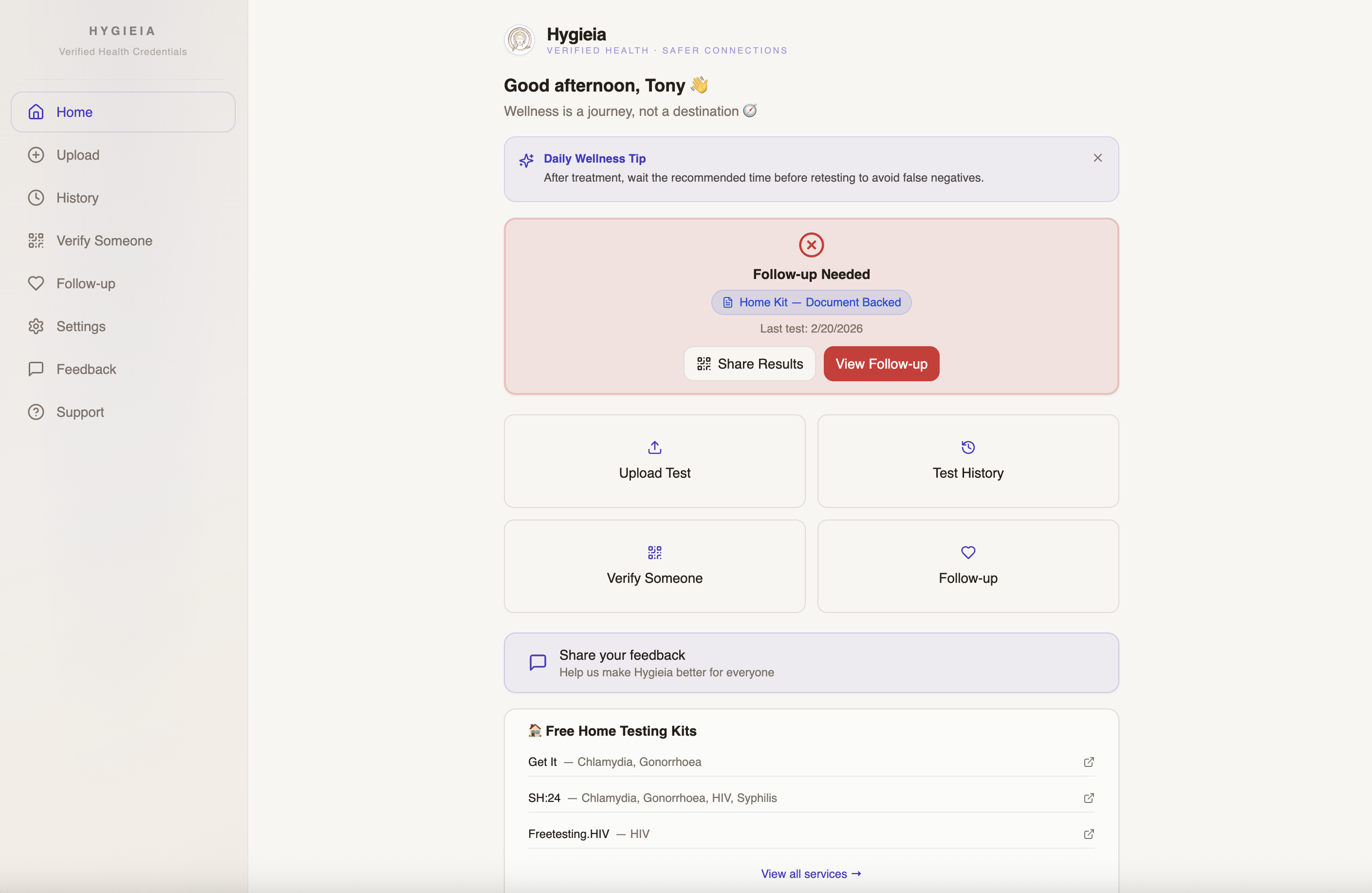Click the red View Follow-up button

pos(881,364)
